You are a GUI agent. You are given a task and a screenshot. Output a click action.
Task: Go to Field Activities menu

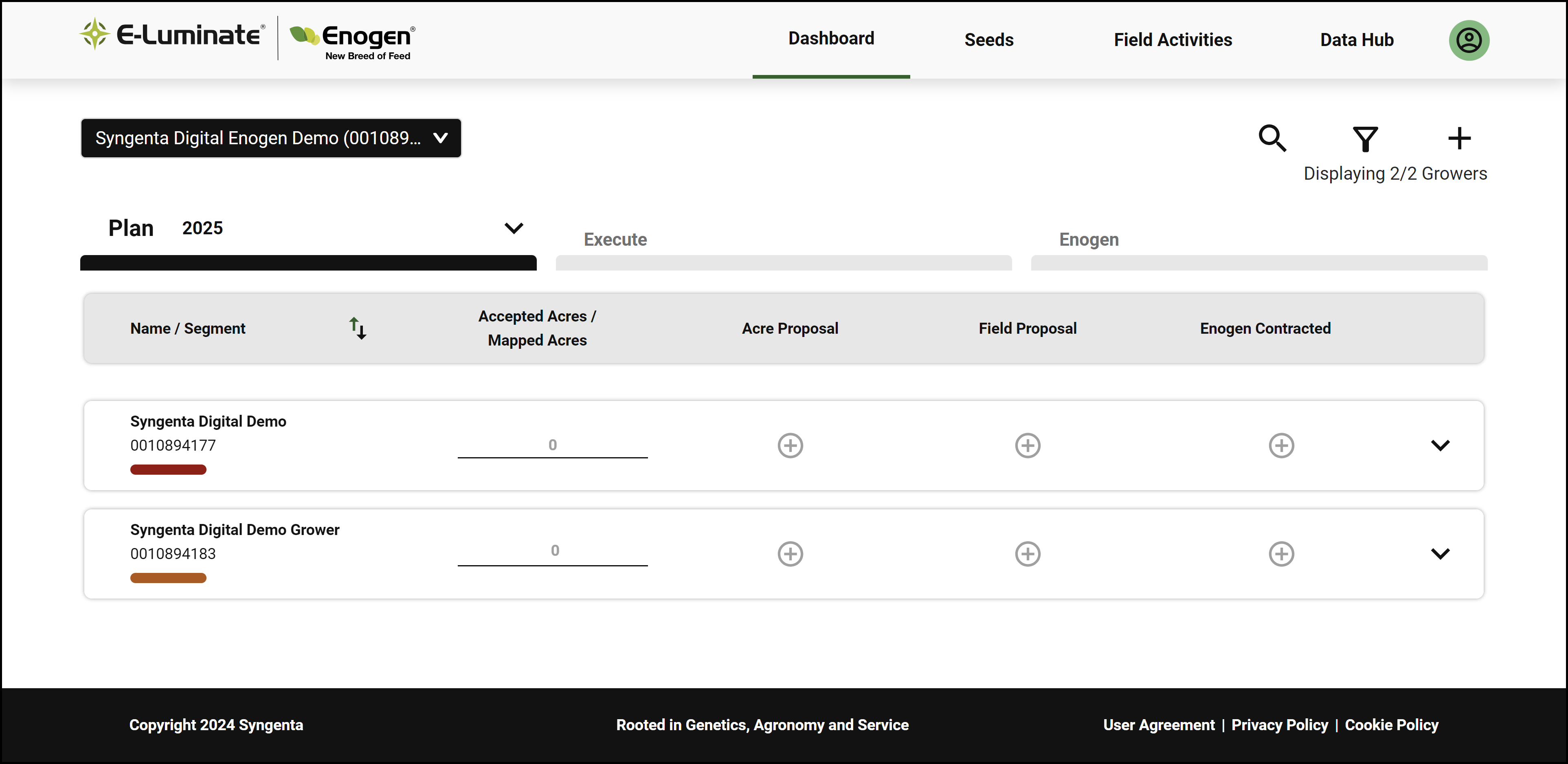pyautogui.click(x=1173, y=40)
